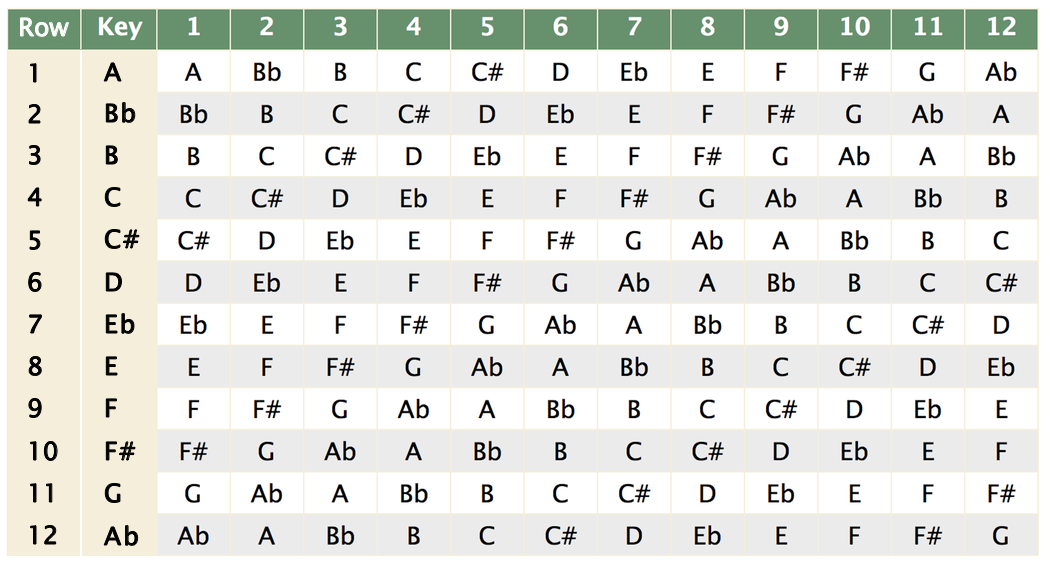
Task: Click row number 10 in the Row column
Action: [44, 452]
